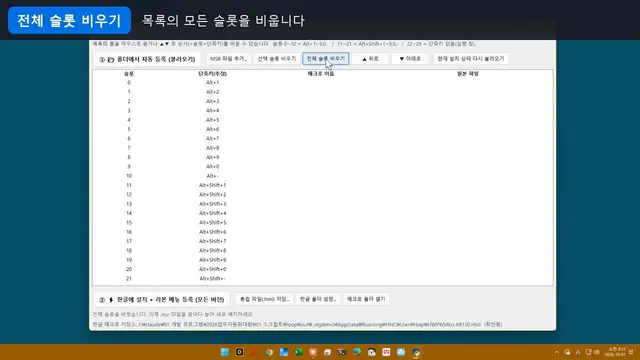
Task: Select the row with shortcut Alt+6
Action: (x=322, y=129)
